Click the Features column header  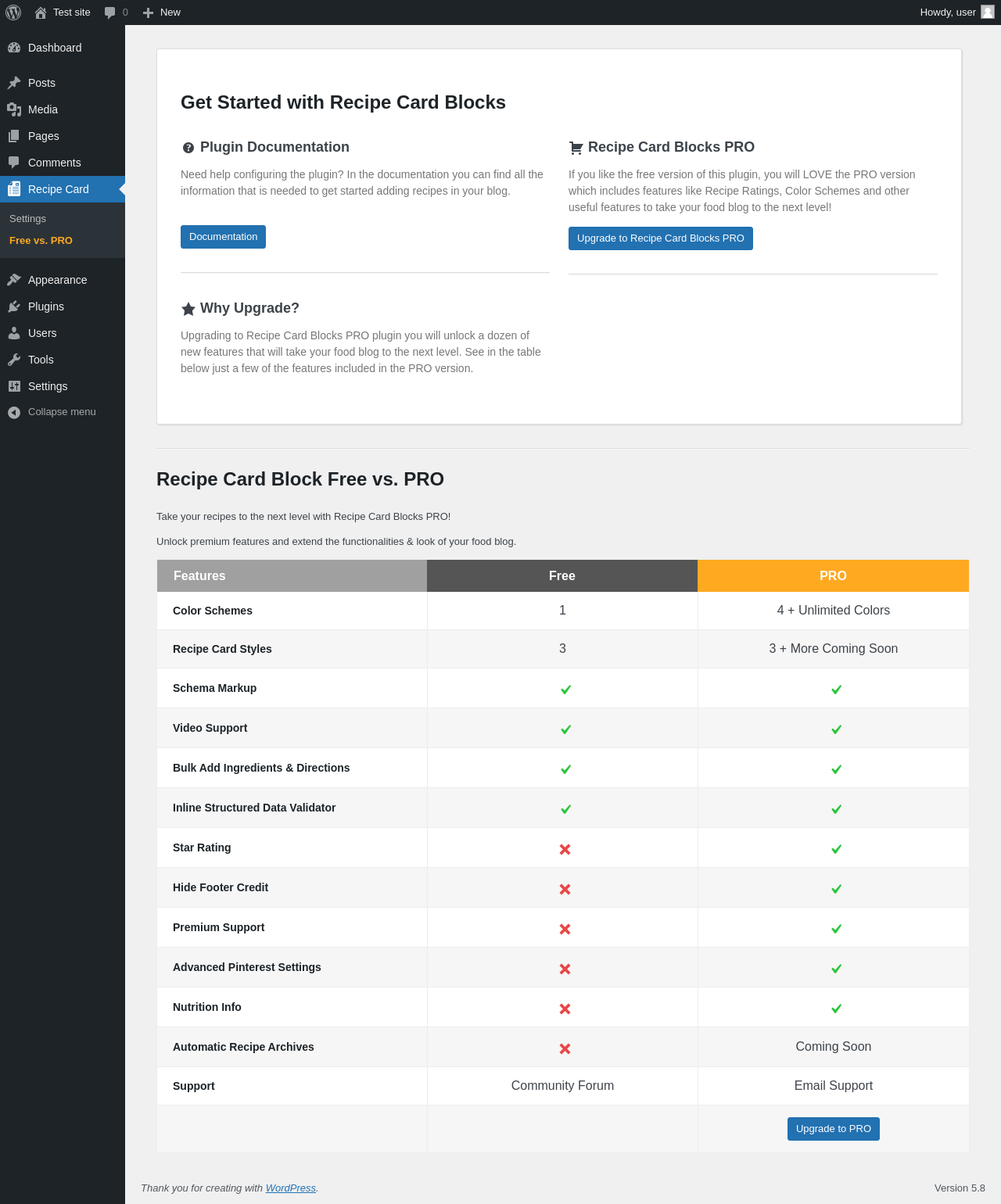coord(292,576)
